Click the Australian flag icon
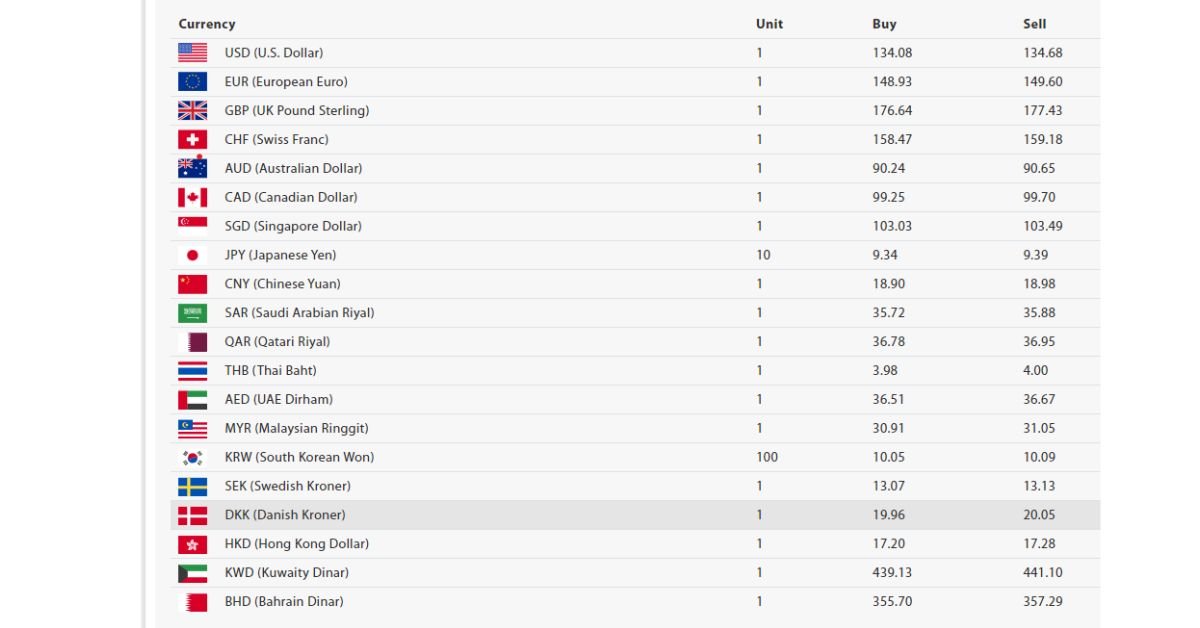 [x=192, y=168]
